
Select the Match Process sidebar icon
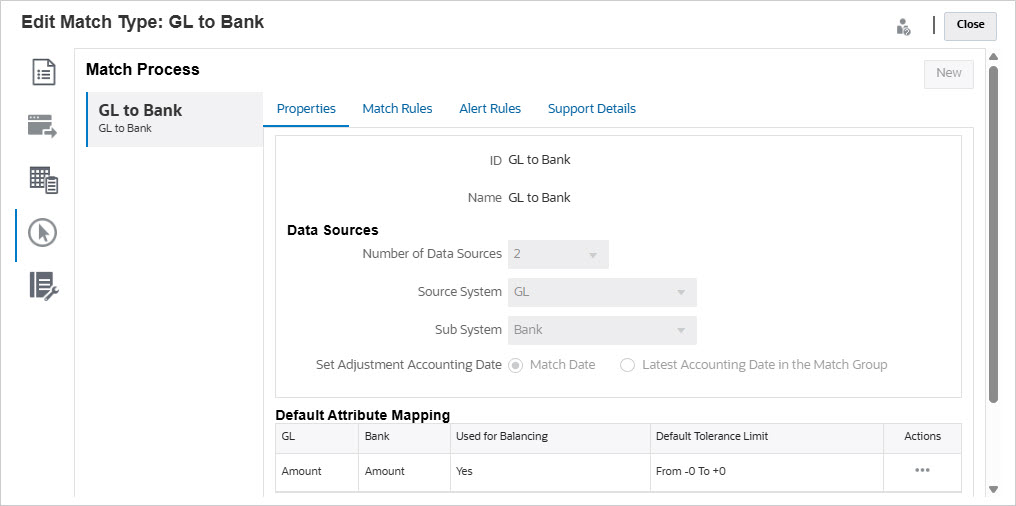click(x=43, y=233)
